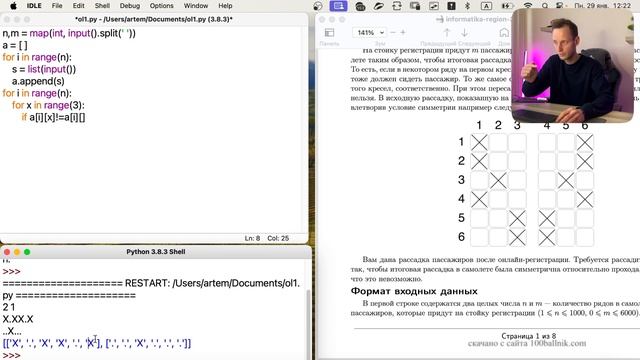Open Spotlight search in menu bar
This screenshot has height=360, width=640.
(545, 6)
